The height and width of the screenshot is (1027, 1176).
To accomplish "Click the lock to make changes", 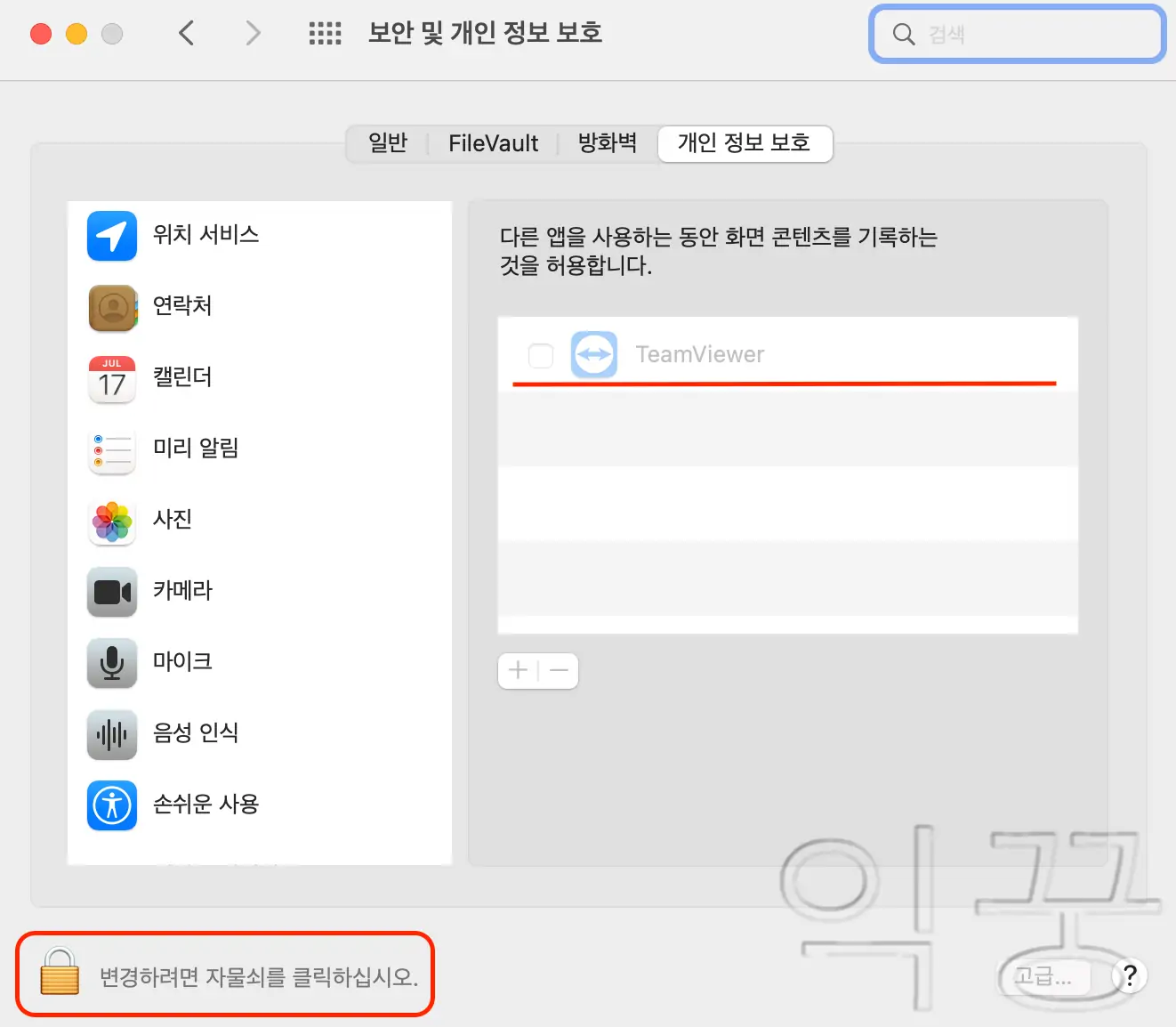I will (x=59, y=974).
